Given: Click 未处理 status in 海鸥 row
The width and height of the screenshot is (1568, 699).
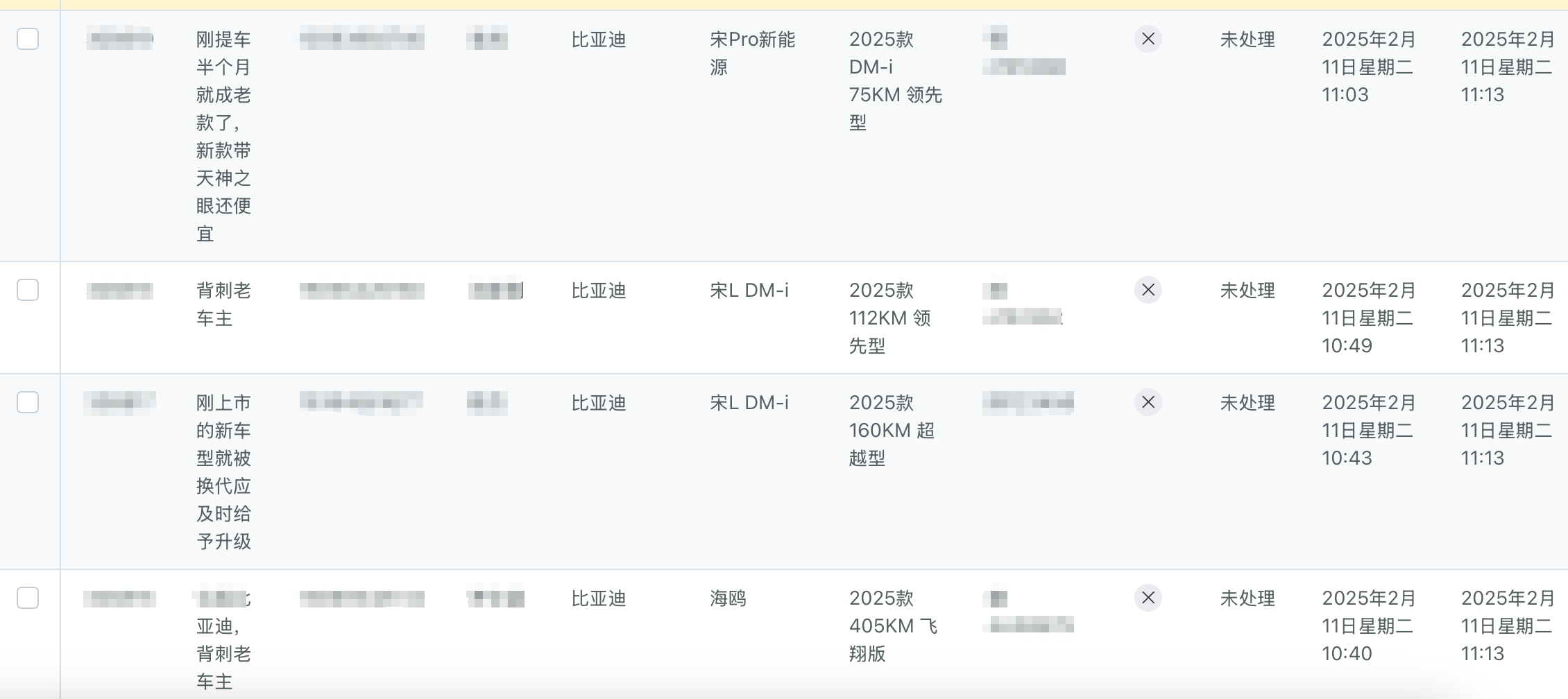Looking at the screenshot, I should point(1247,598).
